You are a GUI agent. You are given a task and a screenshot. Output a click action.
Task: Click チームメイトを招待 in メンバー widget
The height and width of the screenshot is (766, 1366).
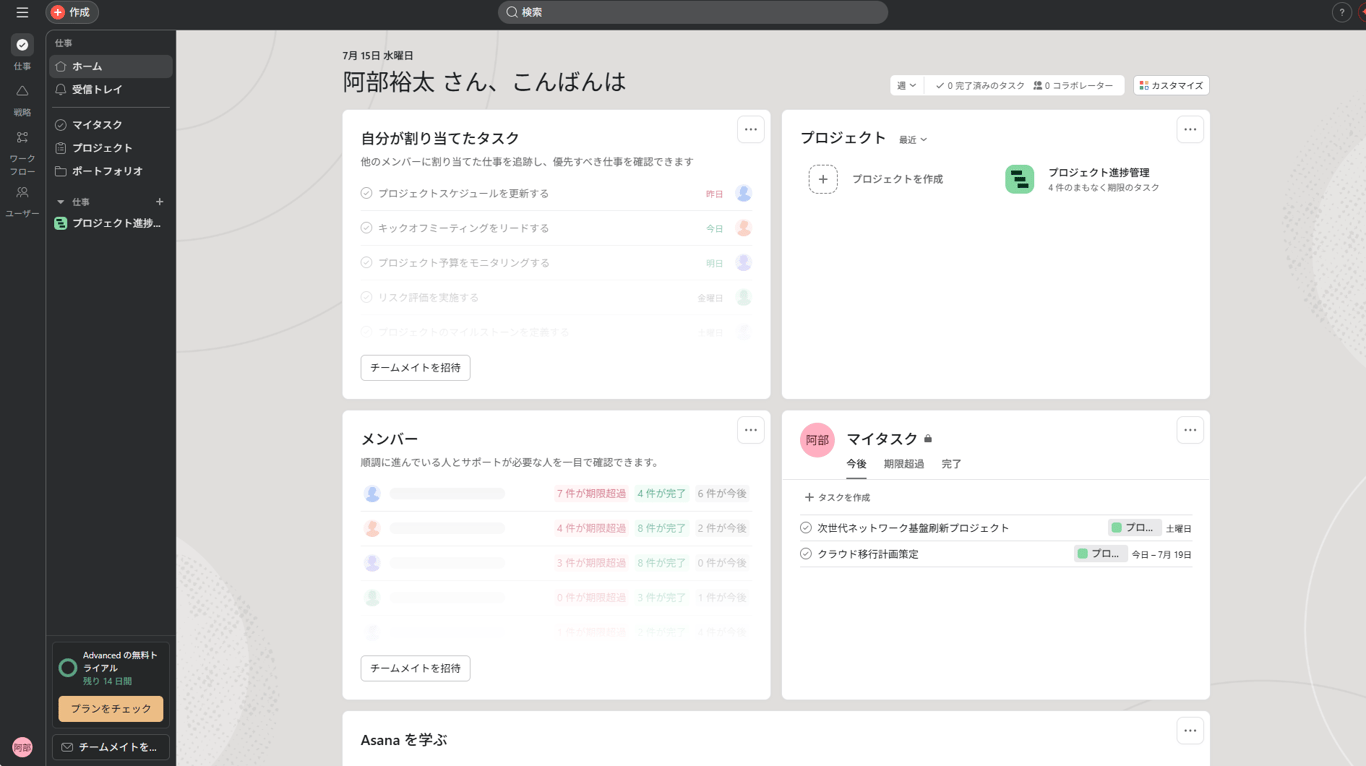click(x=415, y=668)
